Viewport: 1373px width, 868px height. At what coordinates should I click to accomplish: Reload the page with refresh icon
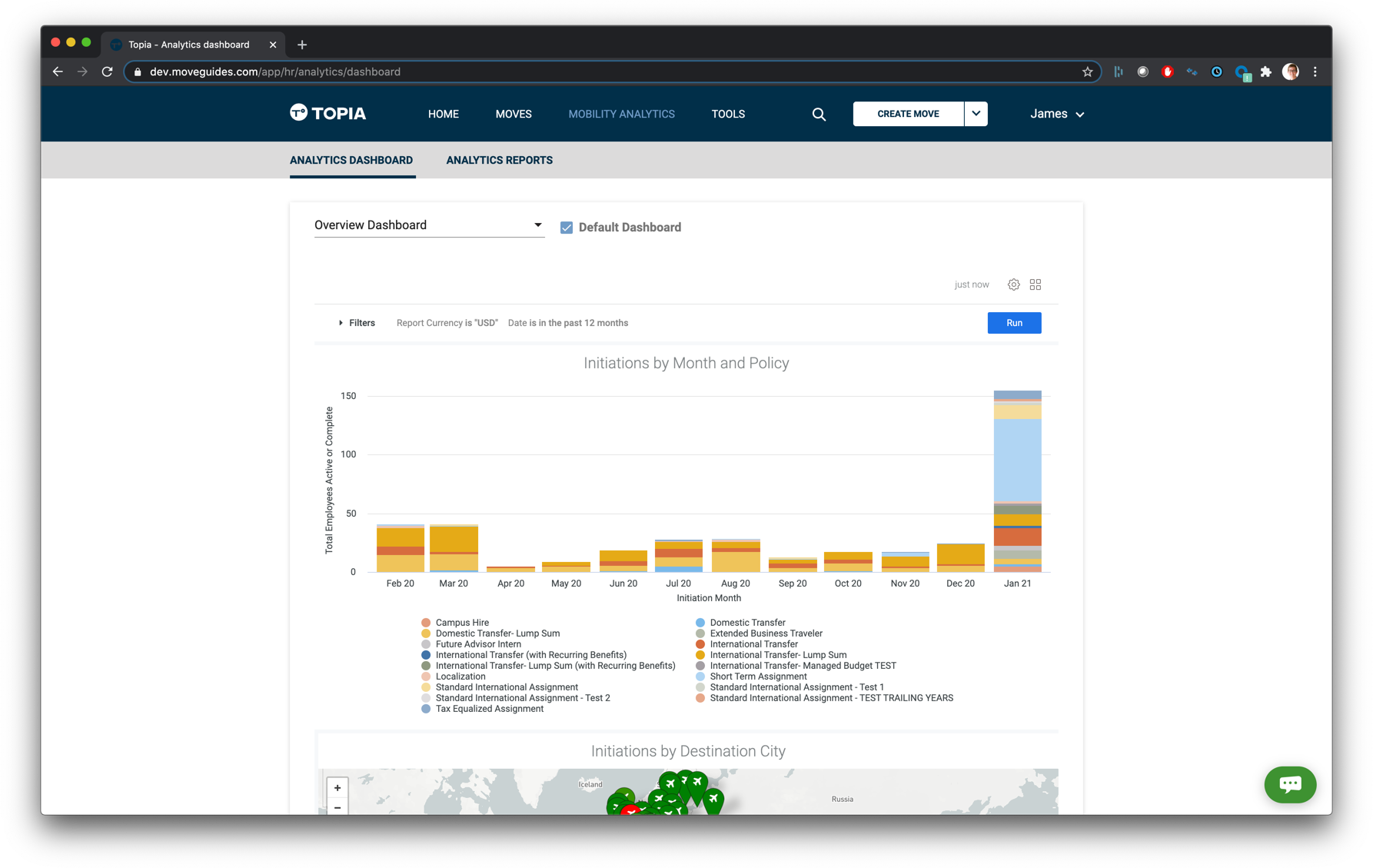[107, 72]
